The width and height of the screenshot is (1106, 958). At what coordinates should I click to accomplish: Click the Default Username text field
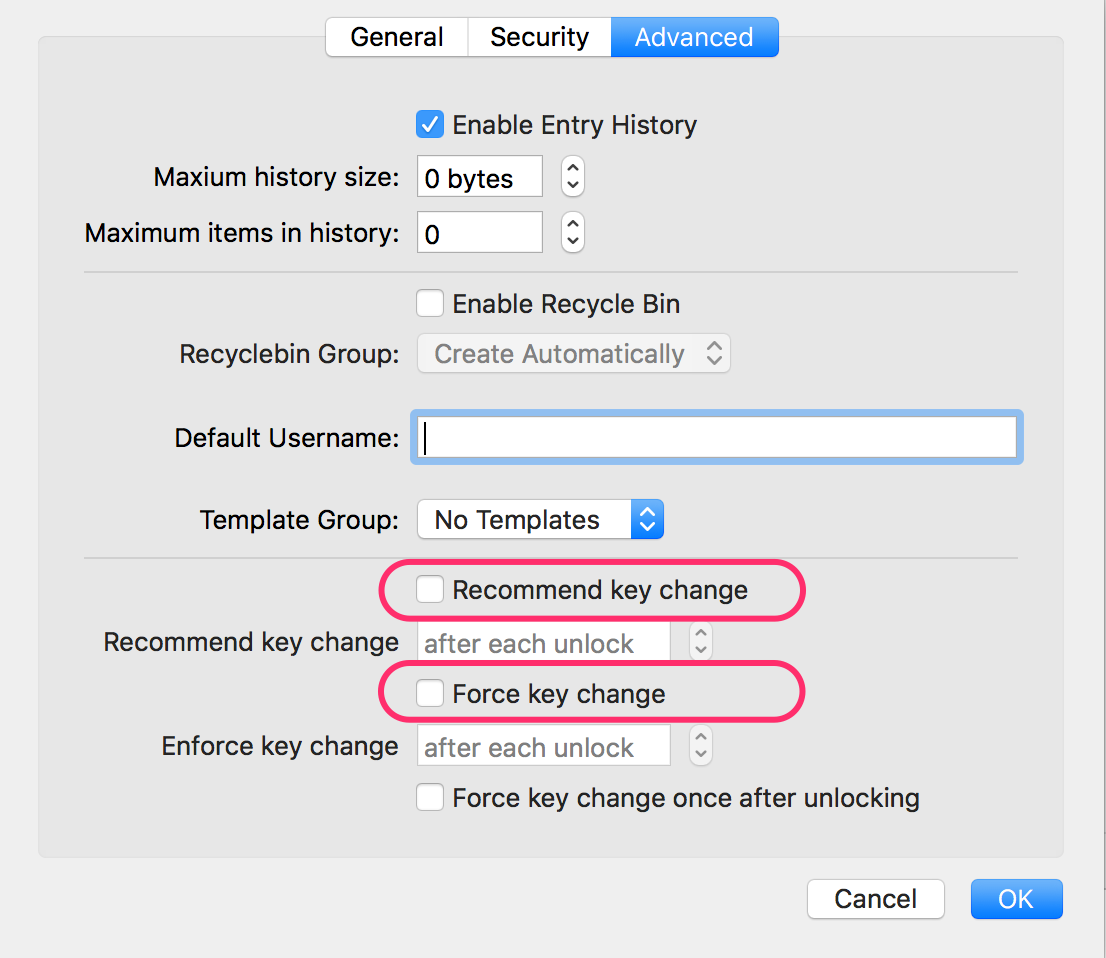(x=717, y=437)
